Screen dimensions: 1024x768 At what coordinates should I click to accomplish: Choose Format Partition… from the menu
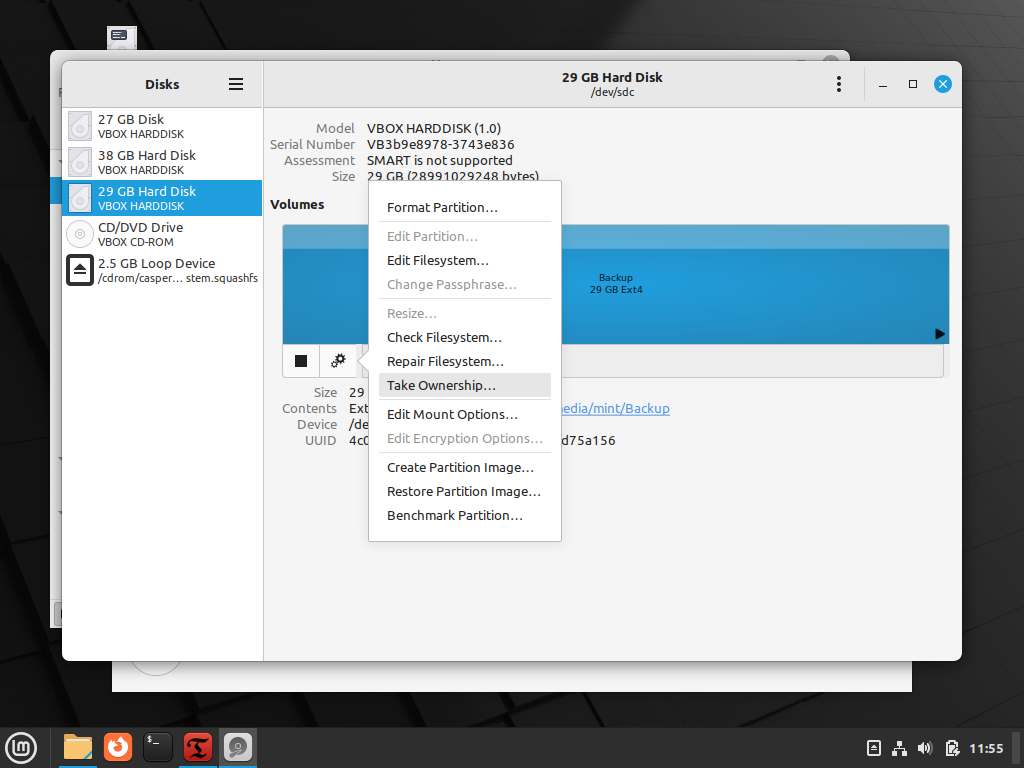pyautogui.click(x=464, y=208)
